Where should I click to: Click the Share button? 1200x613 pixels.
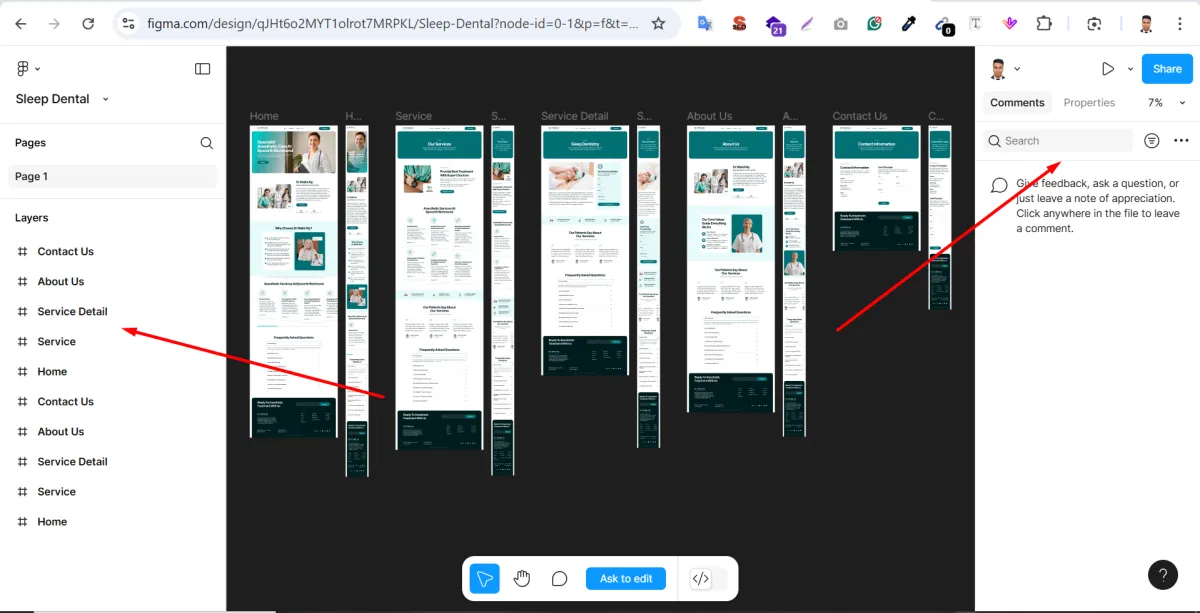(1167, 69)
